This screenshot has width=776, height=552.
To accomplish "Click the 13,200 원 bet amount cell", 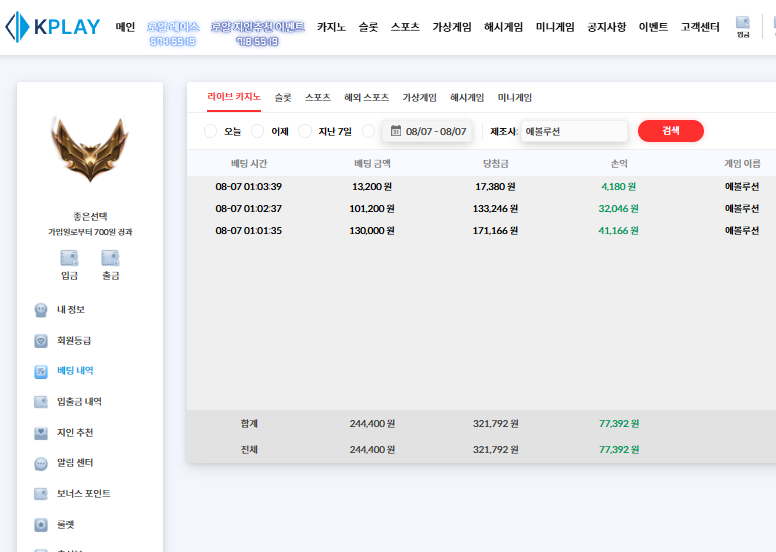I will [372, 187].
